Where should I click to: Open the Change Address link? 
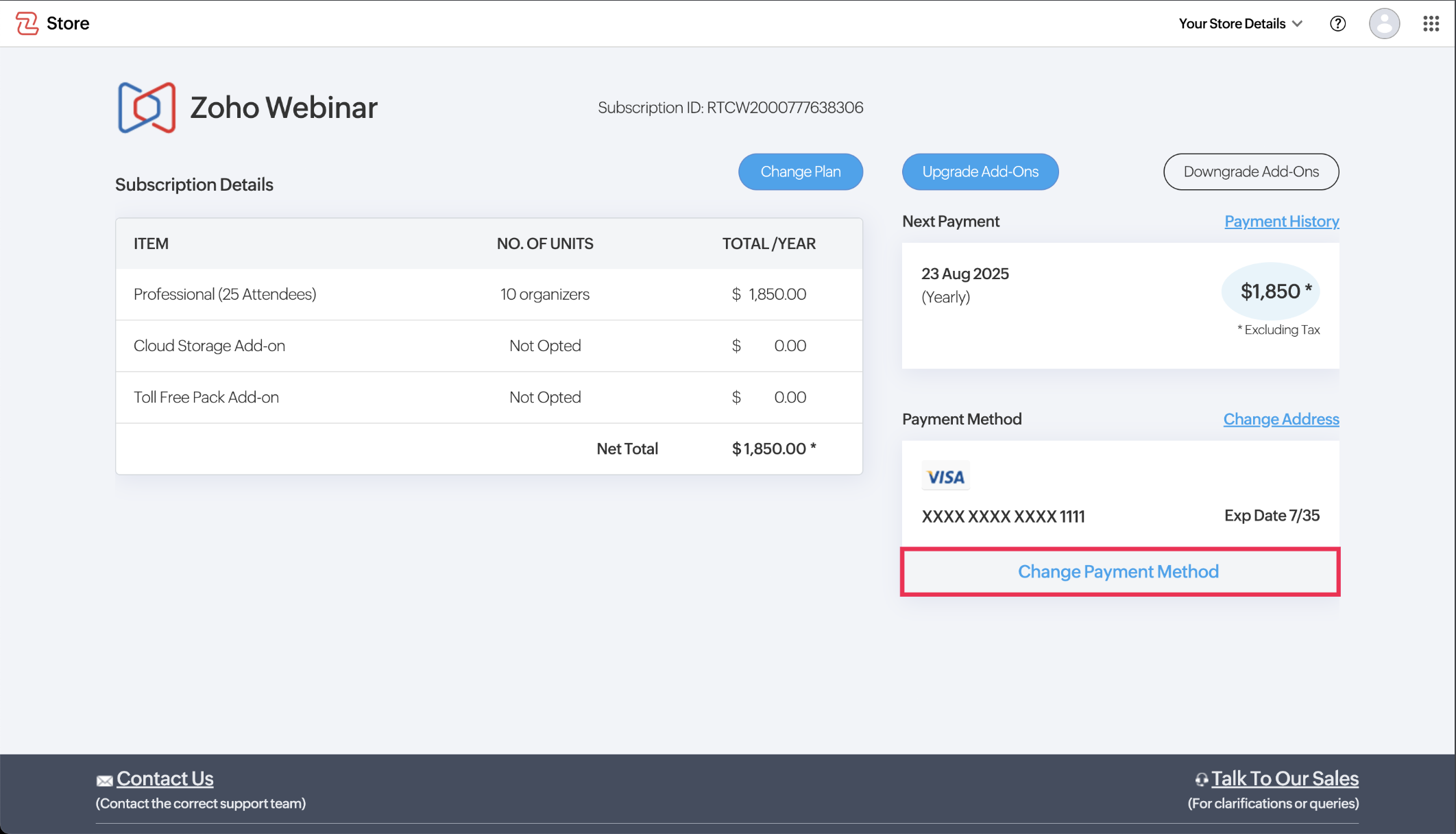(1281, 419)
